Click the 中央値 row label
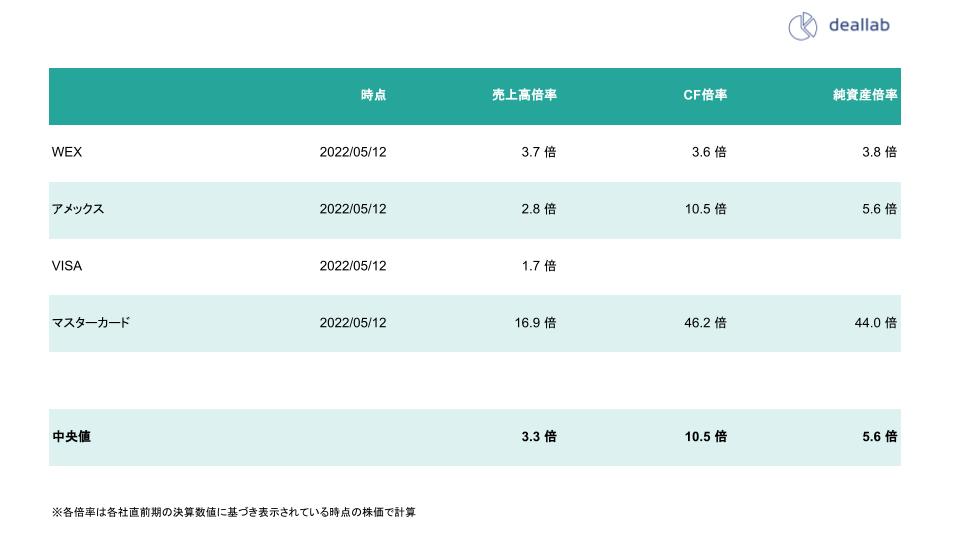960x540 pixels. (72, 437)
